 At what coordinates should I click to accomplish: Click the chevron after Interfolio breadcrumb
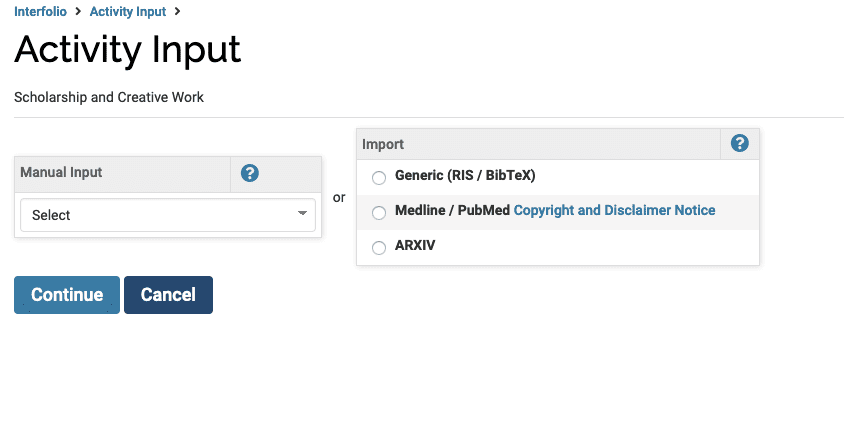78,11
